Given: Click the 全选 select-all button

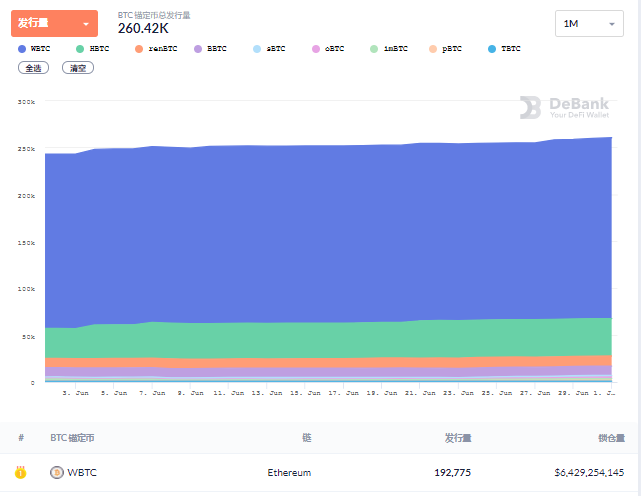Looking at the screenshot, I should point(32,68).
